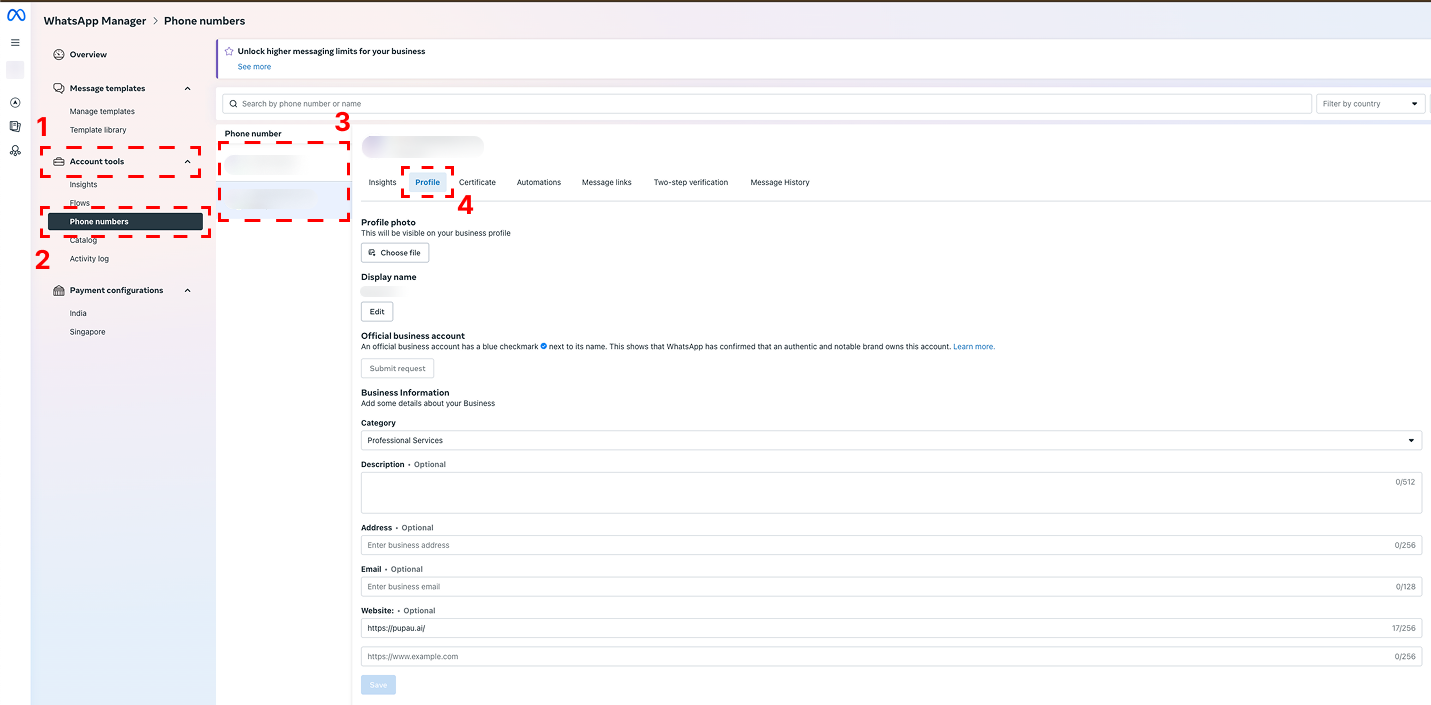The height and width of the screenshot is (705, 1431).
Task: Open Insights under Account tools
Action: click(x=84, y=185)
